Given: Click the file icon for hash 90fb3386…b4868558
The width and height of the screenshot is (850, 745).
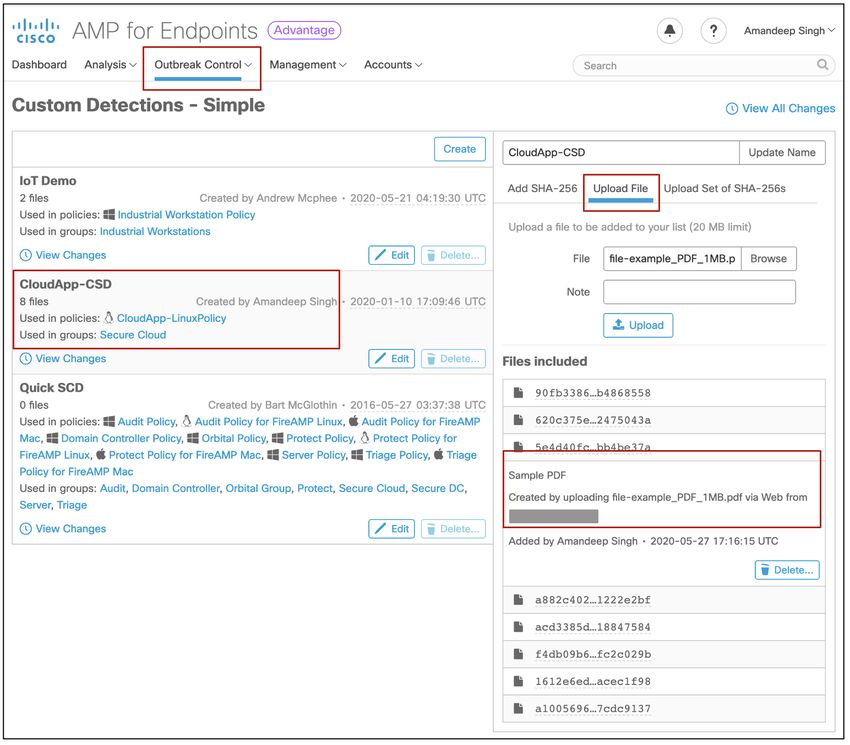Looking at the screenshot, I should 519,393.
